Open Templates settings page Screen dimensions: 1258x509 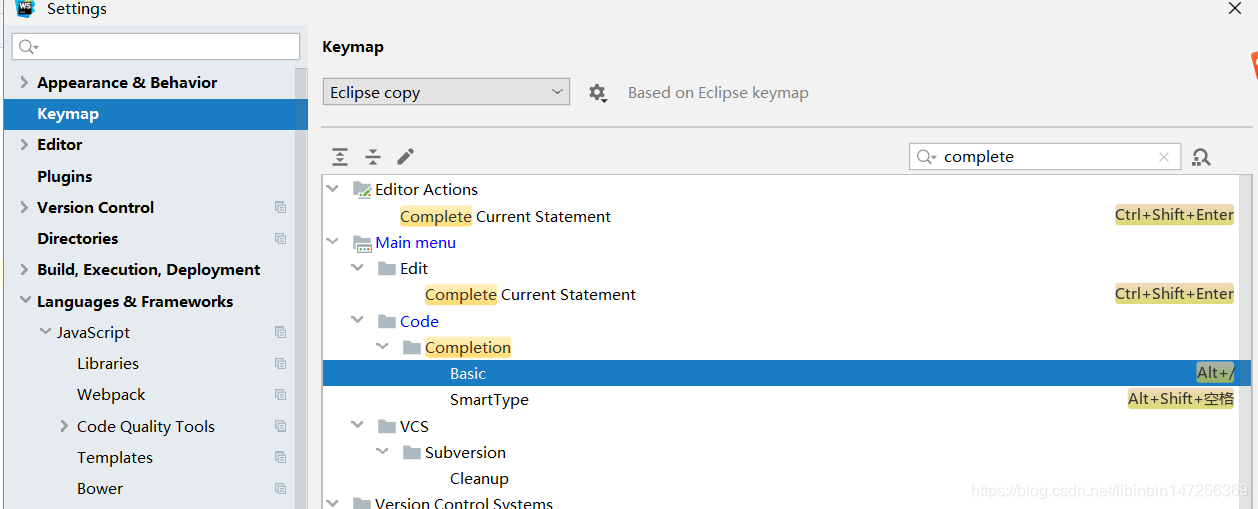(x=115, y=457)
